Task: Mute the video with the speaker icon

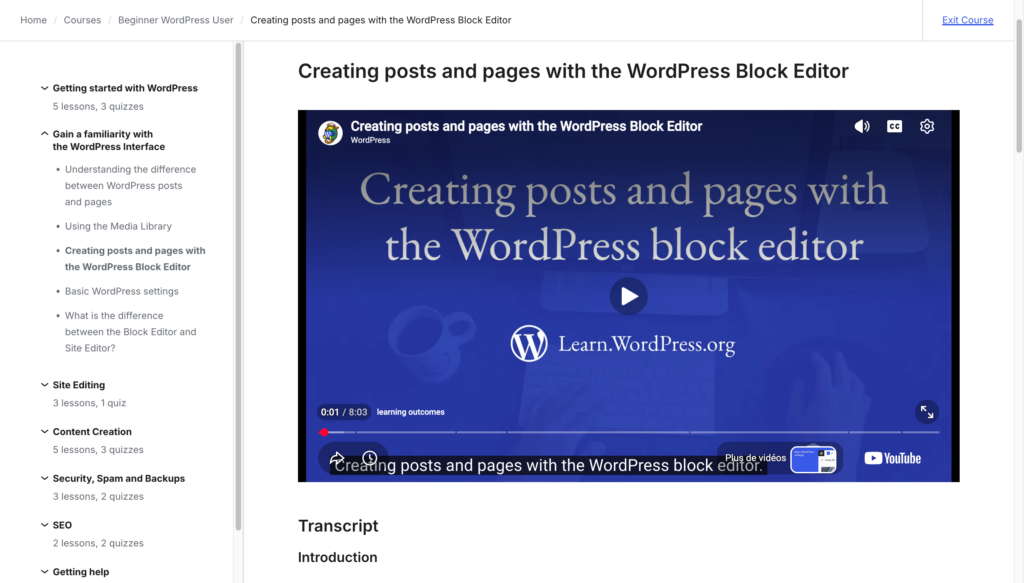Action: tap(861, 126)
